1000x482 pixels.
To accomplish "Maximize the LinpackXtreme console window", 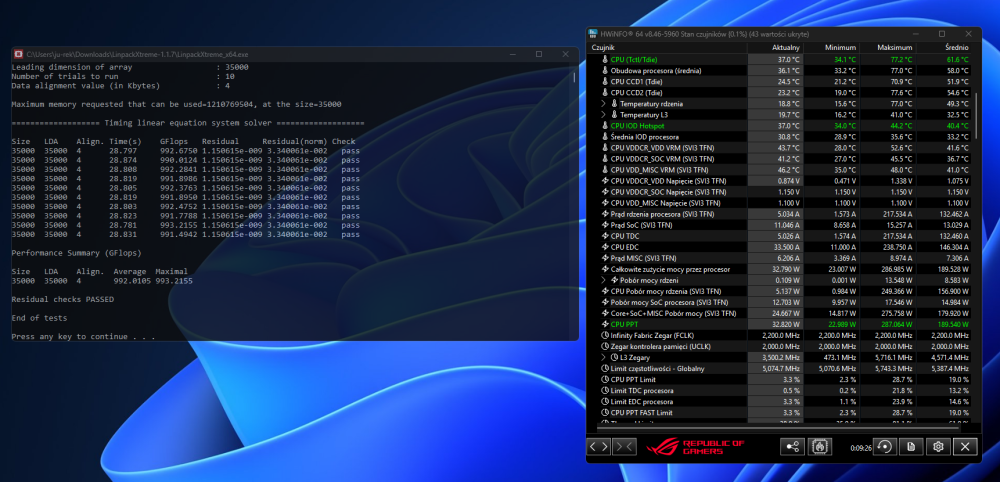I will click(x=539, y=54).
